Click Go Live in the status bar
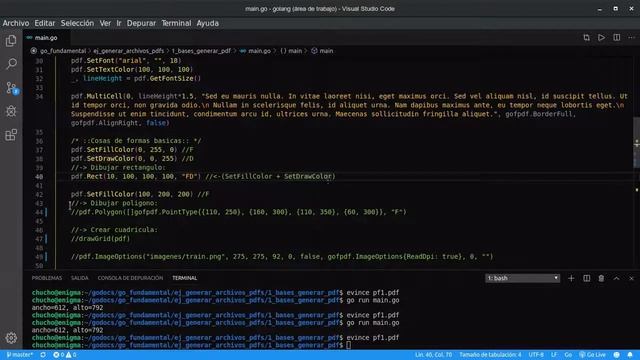This screenshot has height=360, width=640. click(x=592, y=355)
